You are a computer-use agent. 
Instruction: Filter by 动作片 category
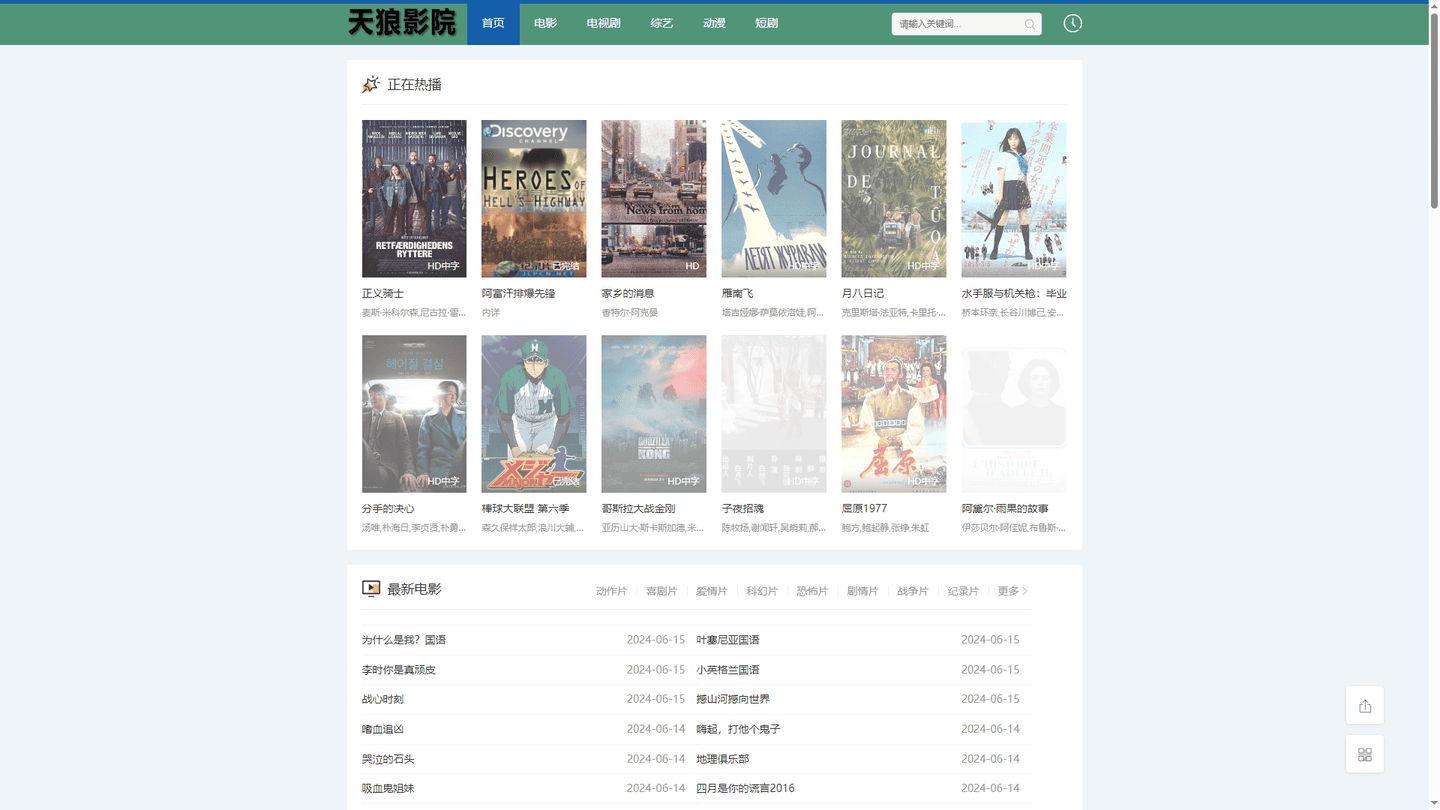(611, 591)
